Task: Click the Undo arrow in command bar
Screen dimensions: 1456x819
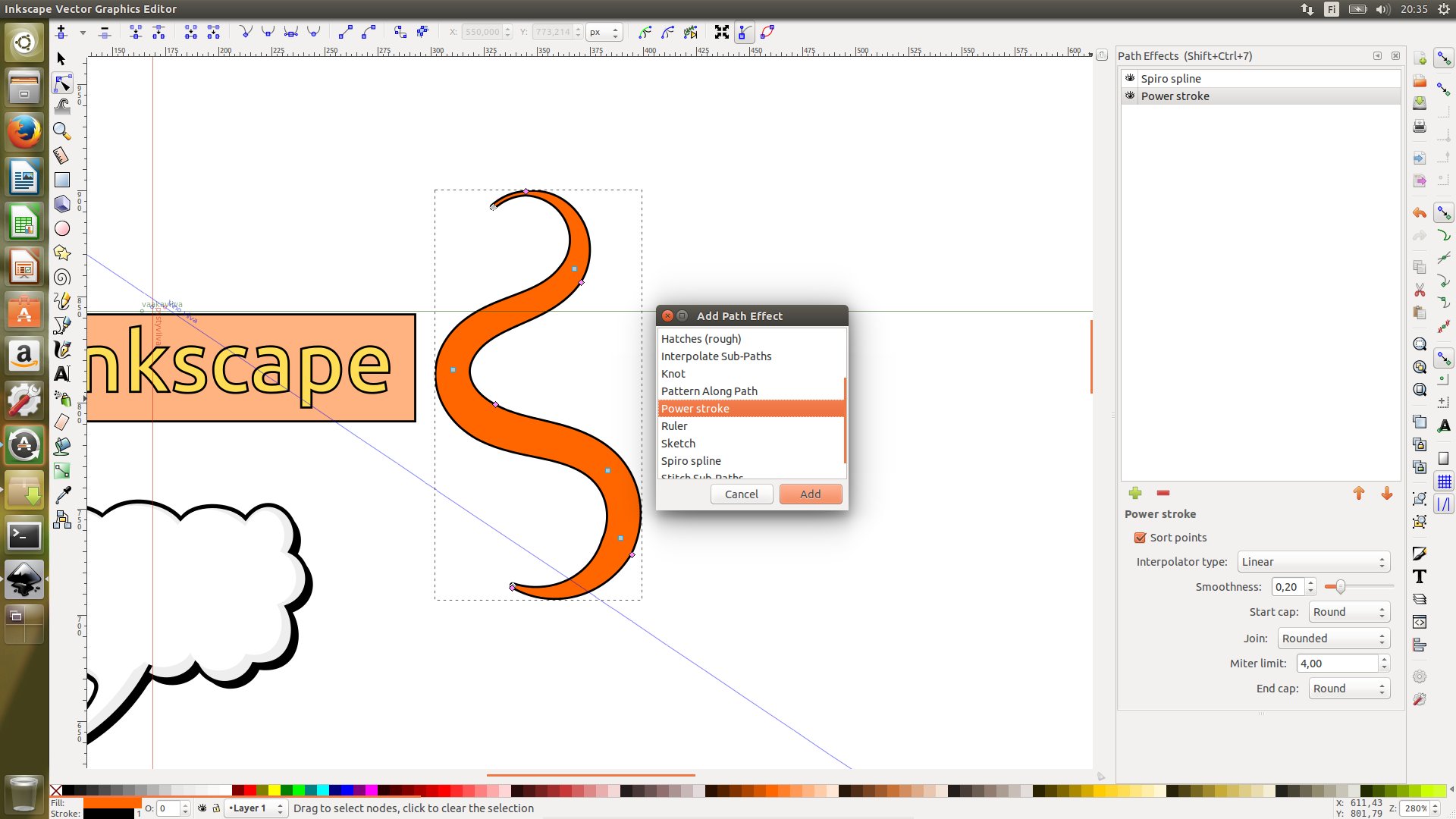Action: click(1420, 212)
